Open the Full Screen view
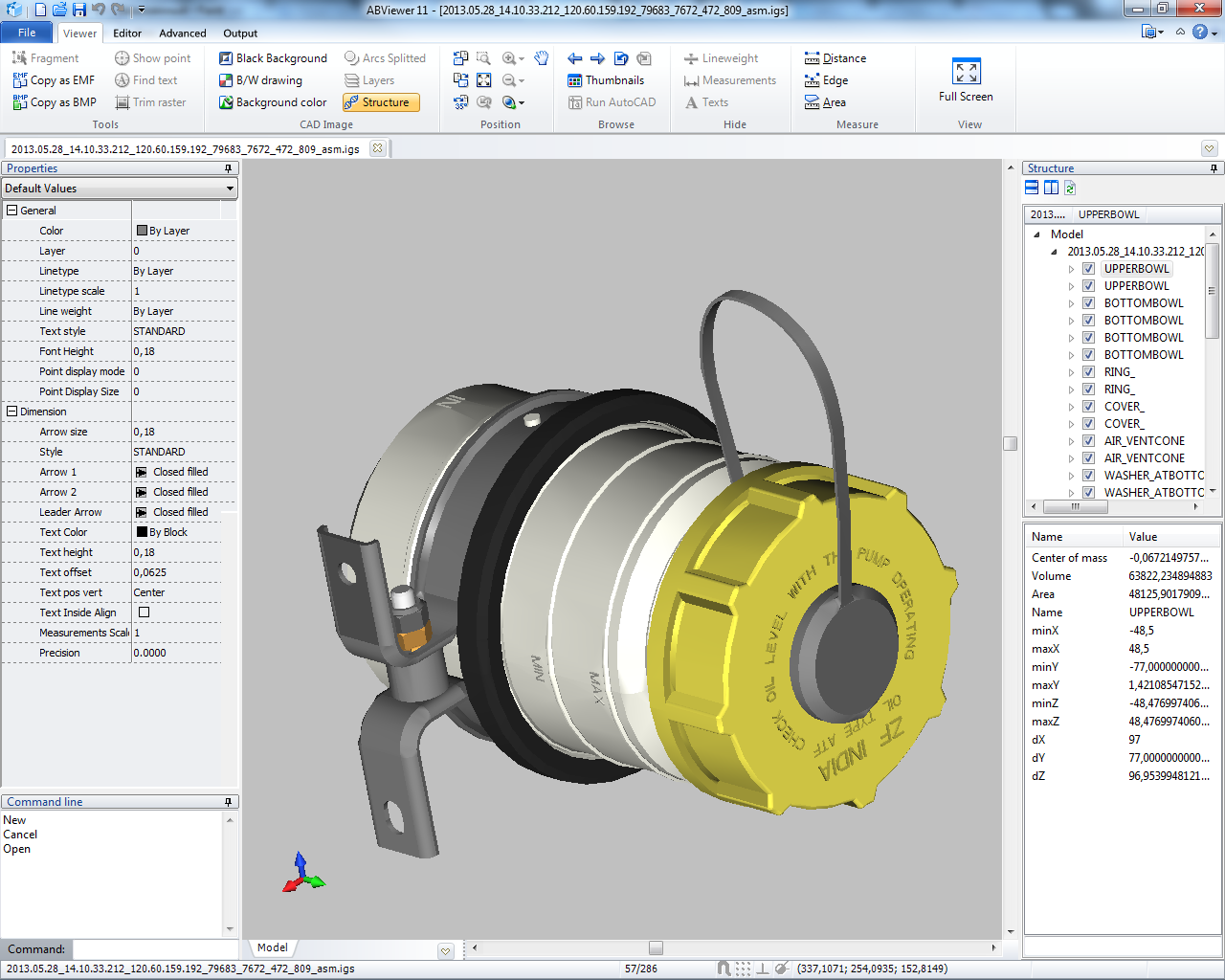1225x980 pixels. click(x=965, y=77)
